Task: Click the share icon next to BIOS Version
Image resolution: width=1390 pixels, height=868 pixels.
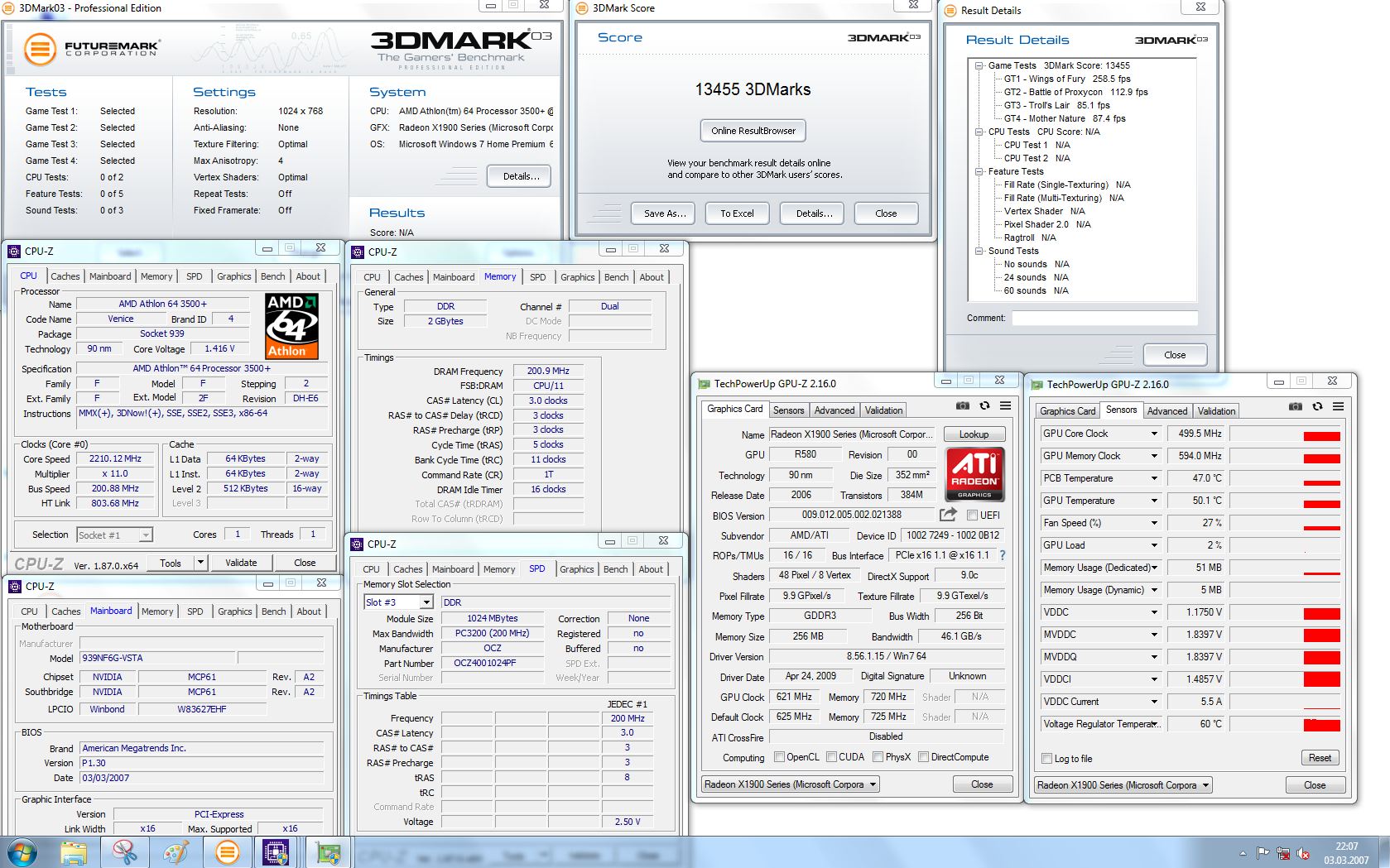Action: 949,514
